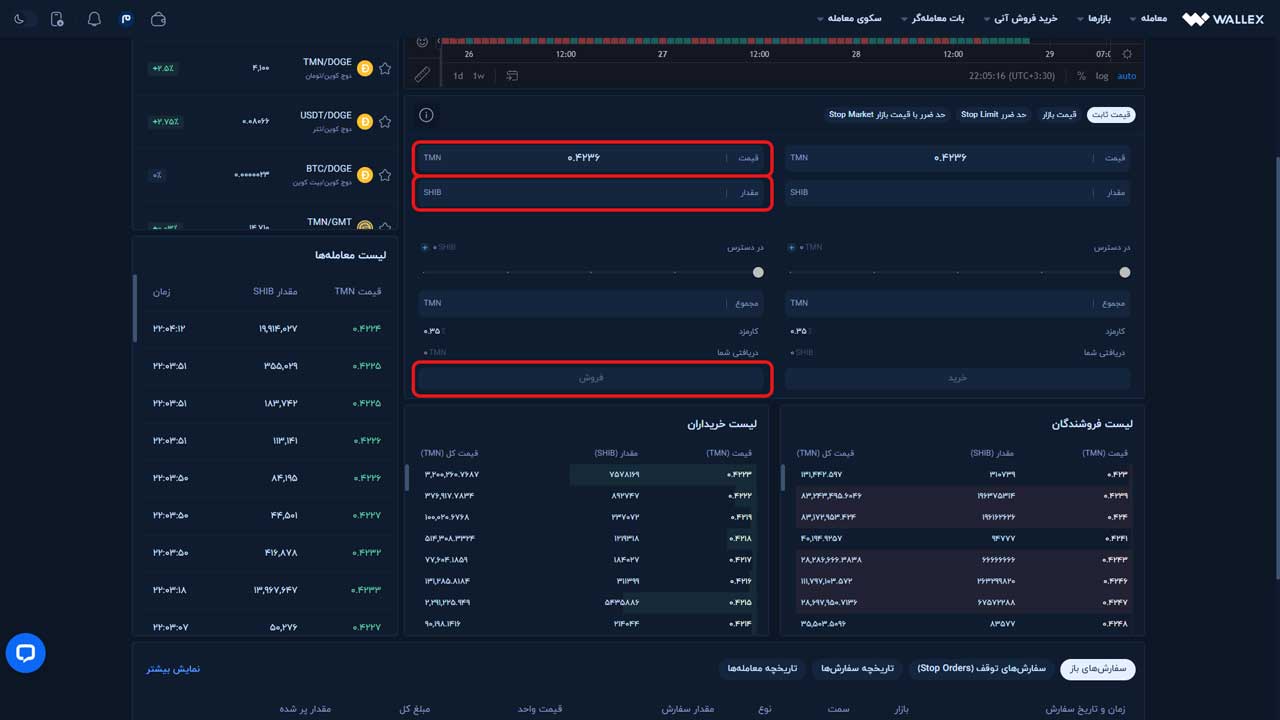Click the BTC/DOGE Dogecoin coin icon
Image resolution: width=1280 pixels, height=720 pixels.
(x=365, y=174)
